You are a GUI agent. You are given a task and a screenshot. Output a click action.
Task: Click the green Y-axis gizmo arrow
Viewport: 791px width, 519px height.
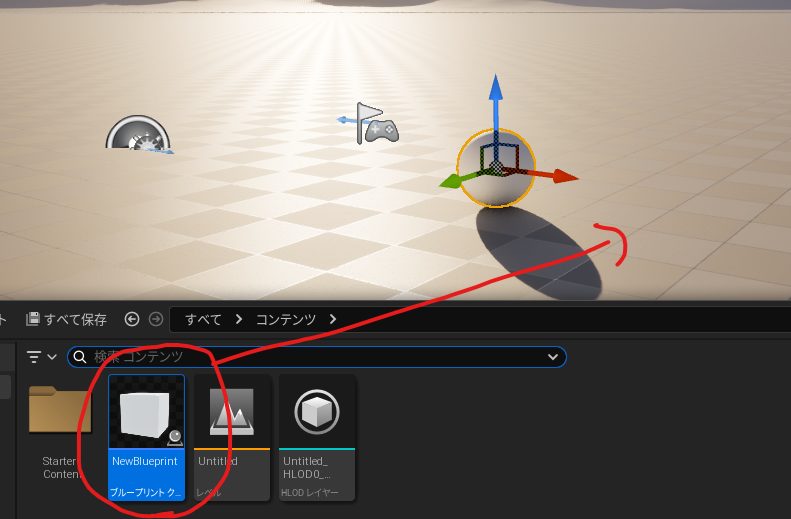click(x=451, y=182)
